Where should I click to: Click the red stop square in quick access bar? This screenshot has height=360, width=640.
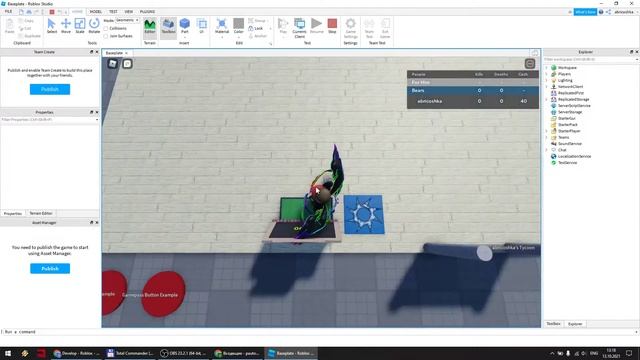click(52, 12)
